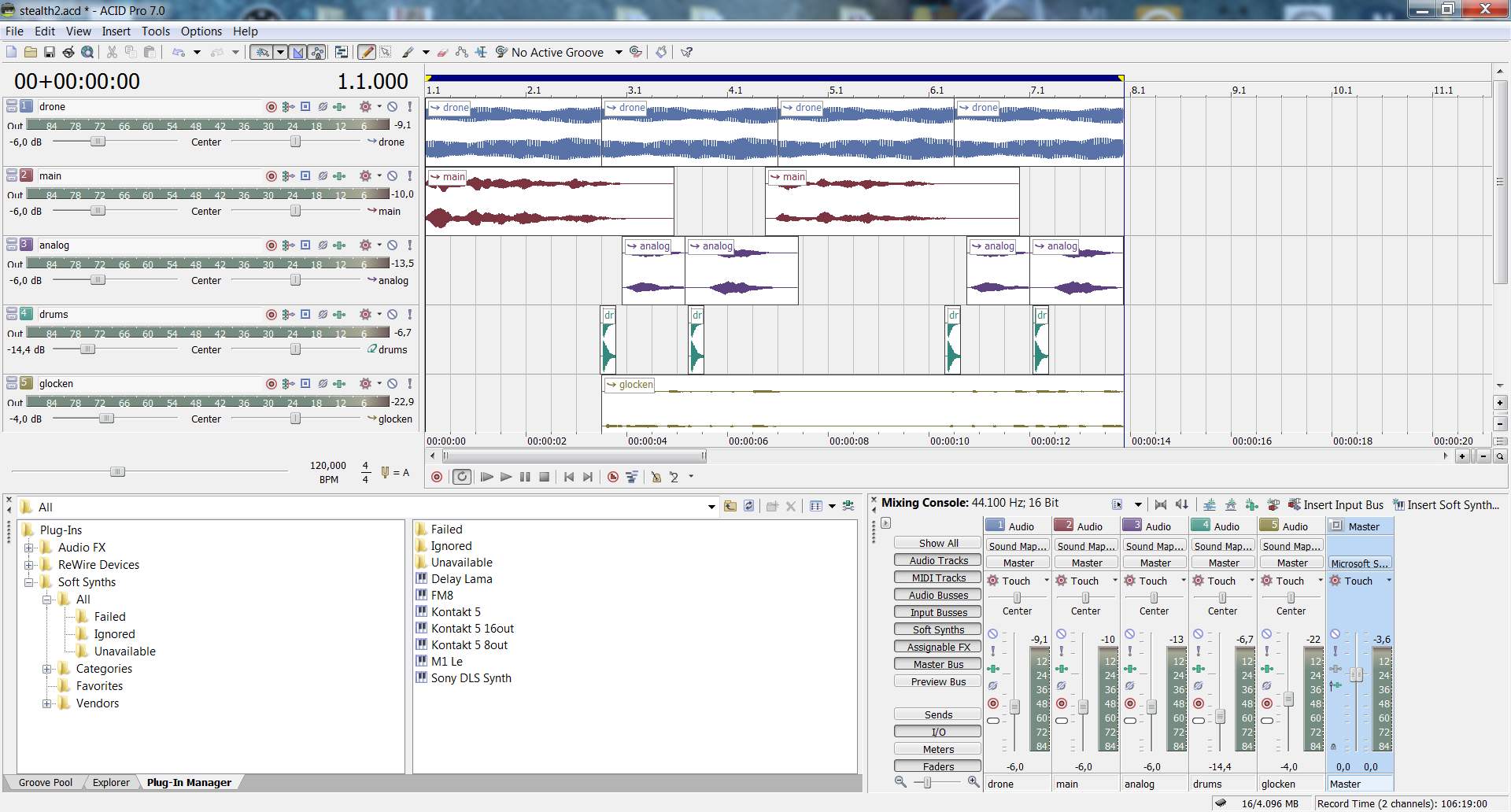Click Sound Map button on channel 1
The width and height of the screenshot is (1511, 812).
pos(1018,546)
